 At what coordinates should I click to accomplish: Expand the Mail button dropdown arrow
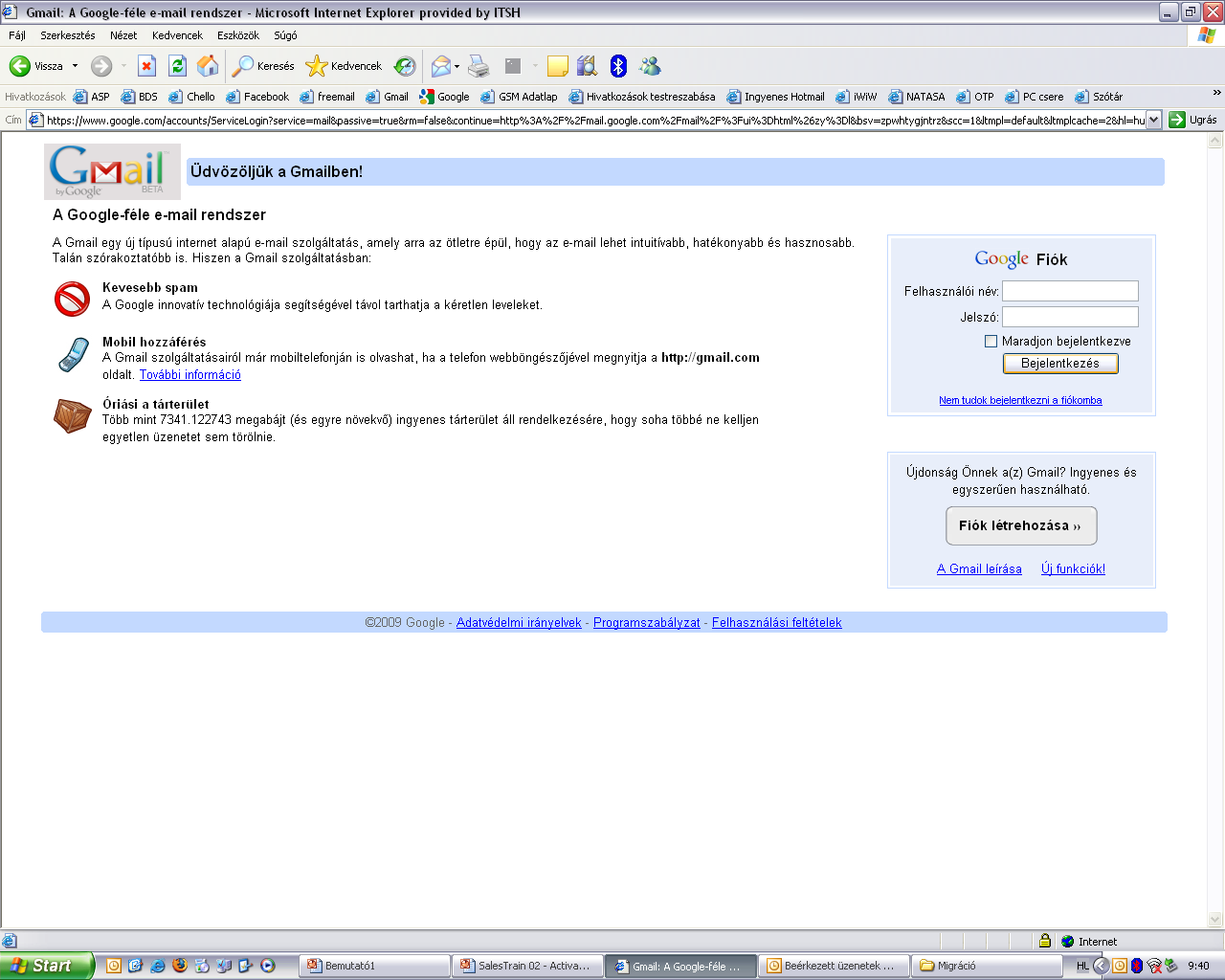pos(457,66)
